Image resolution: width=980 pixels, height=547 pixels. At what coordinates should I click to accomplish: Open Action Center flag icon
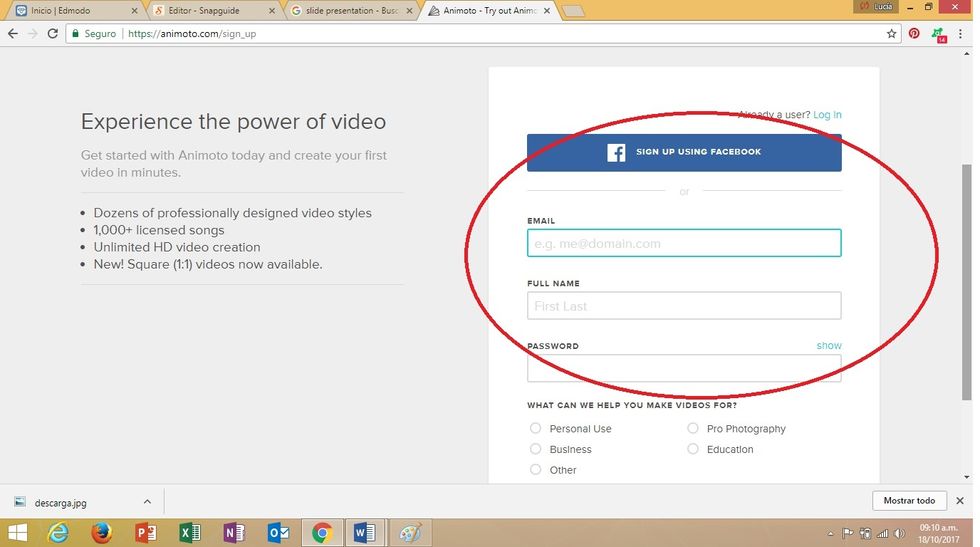[x=848, y=533]
